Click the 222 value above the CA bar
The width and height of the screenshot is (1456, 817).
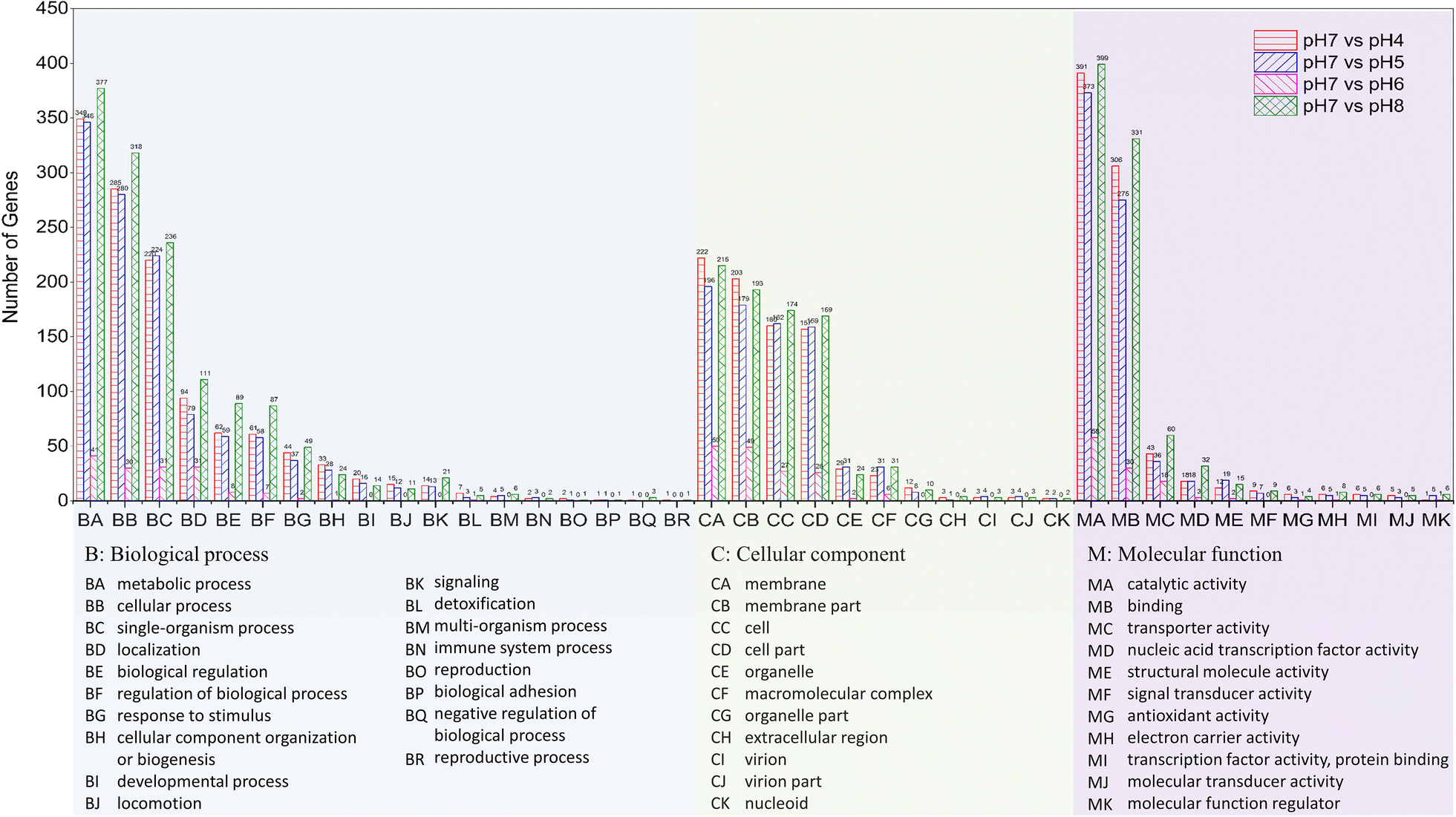pos(702,252)
